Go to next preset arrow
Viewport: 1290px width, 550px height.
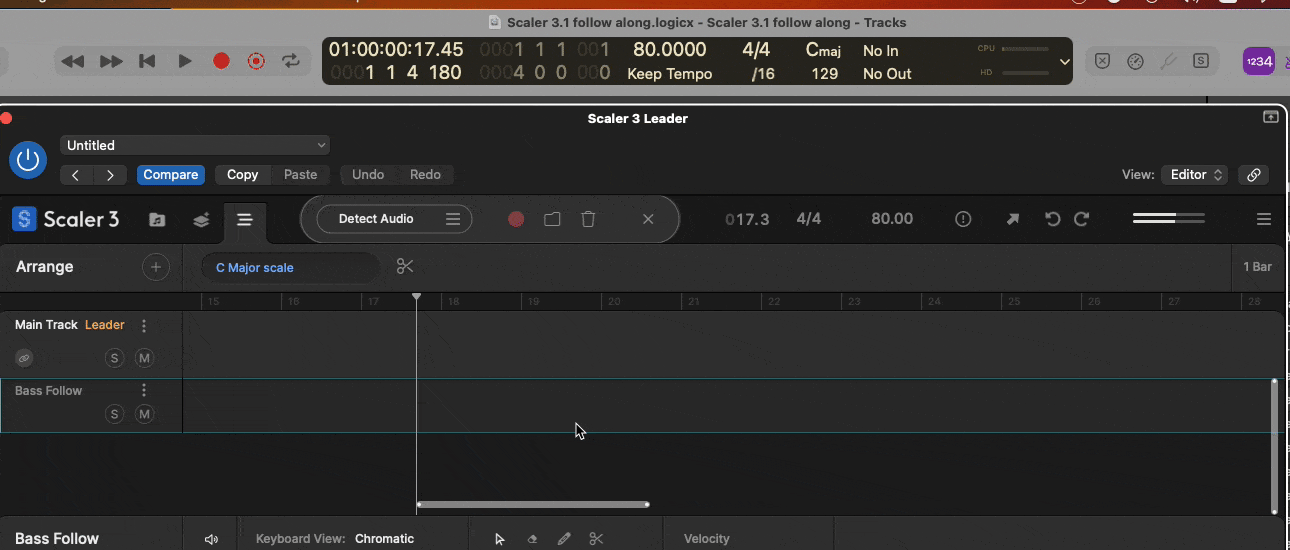(x=110, y=175)
